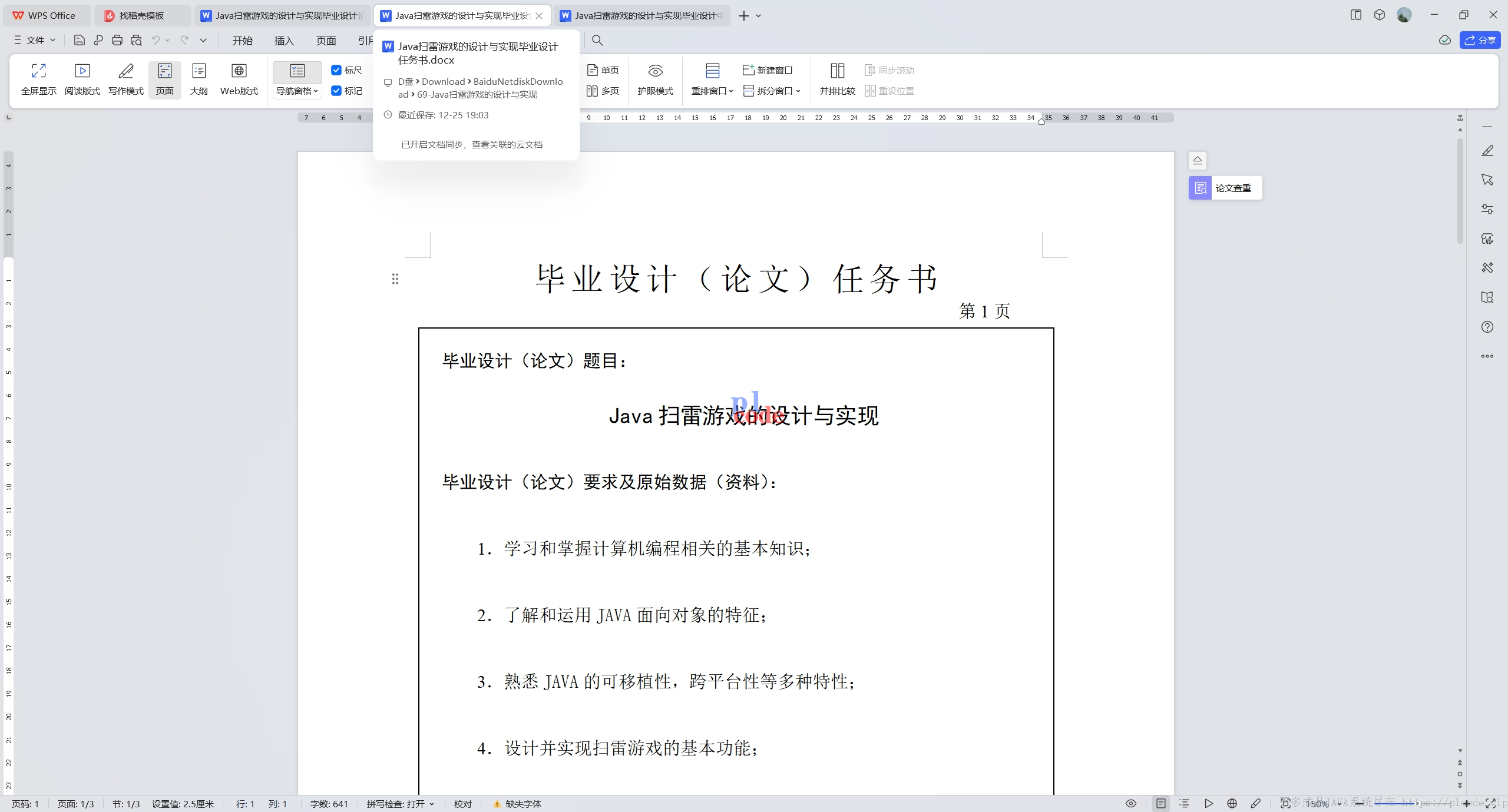Click 校对 in the status bar
Image resolution: width=1508 pixels, height=812 pixels.
pyautogui.click(x=463, y=804)
